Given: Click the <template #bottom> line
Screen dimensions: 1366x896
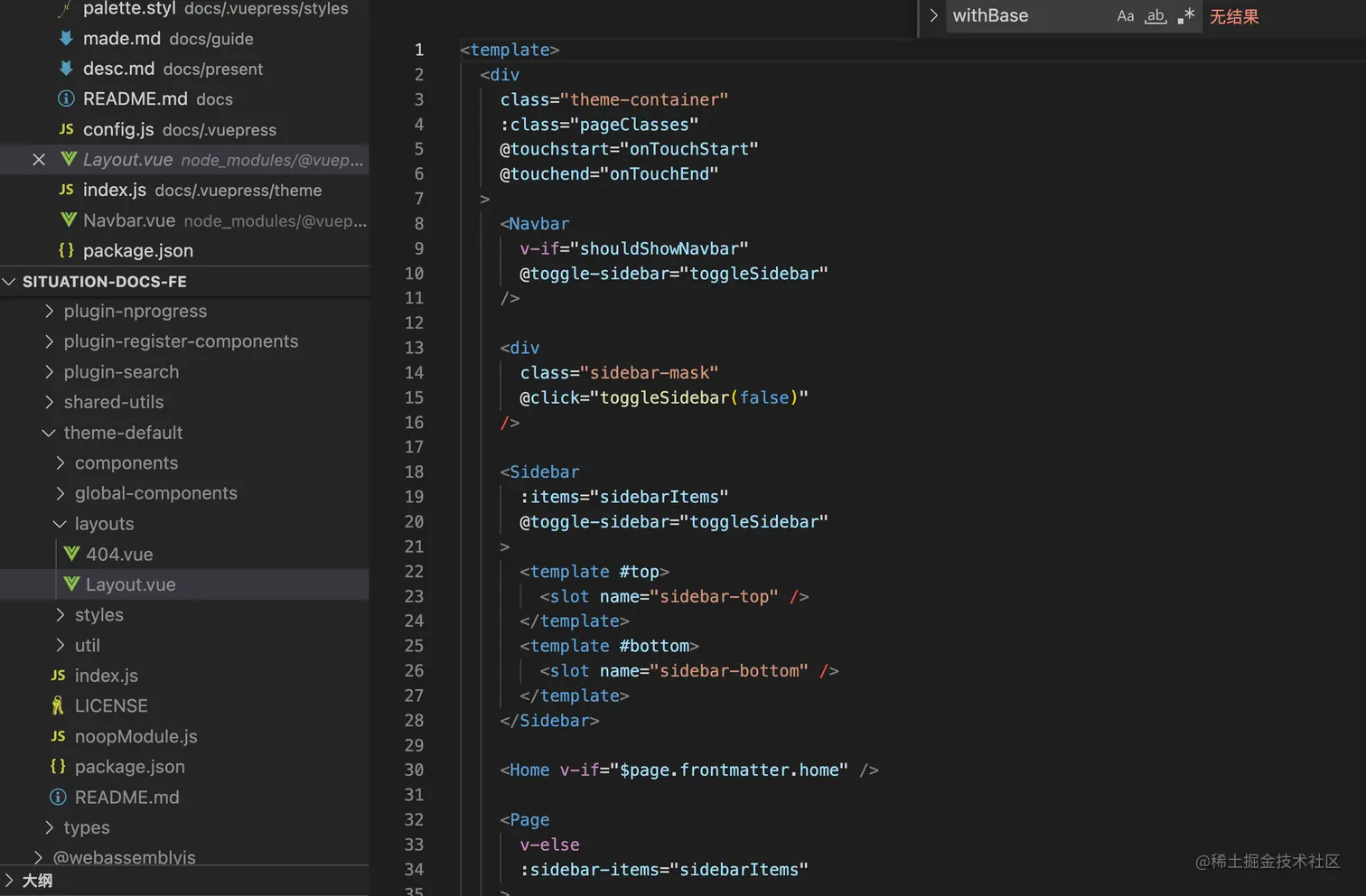Looking at the screenshot, I should [x=610, y=646].
